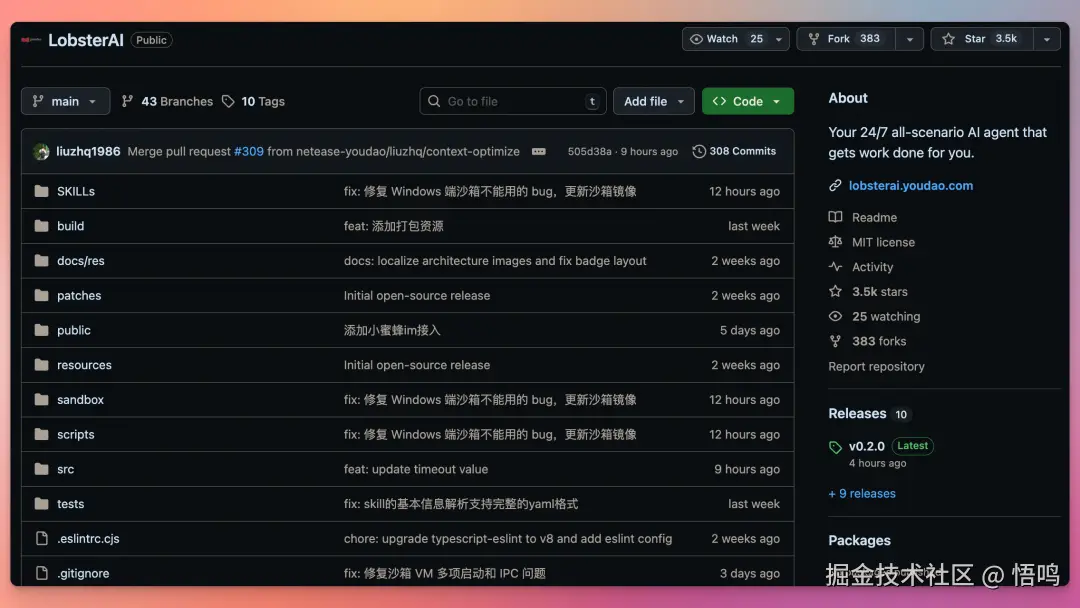Screen dimensions: 1080x608
Task: Open the Readme link in About
Action: (x=874, y=218)
